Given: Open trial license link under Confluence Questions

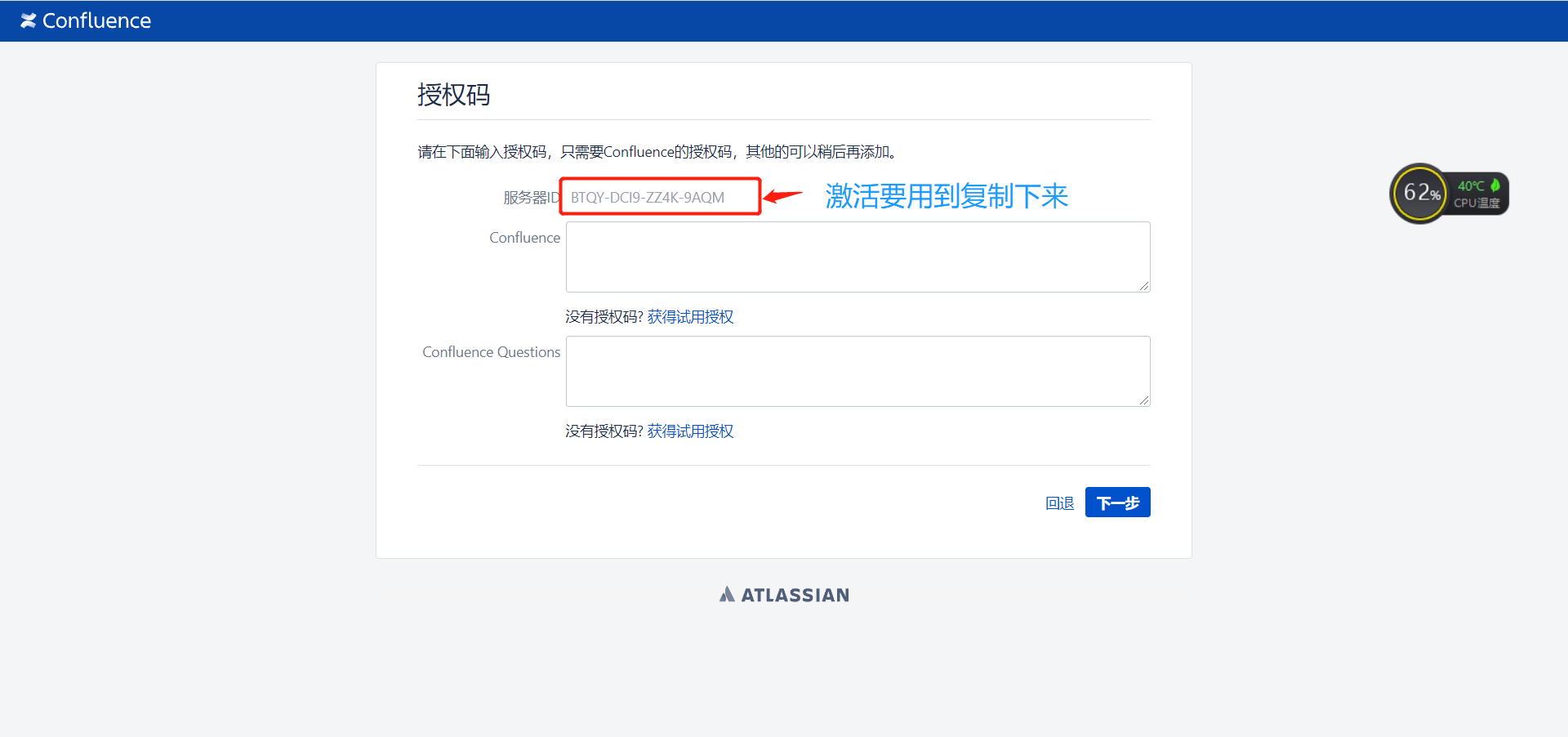Looking at the screenshot, I should pyautogui.click(x=690, y=431).
